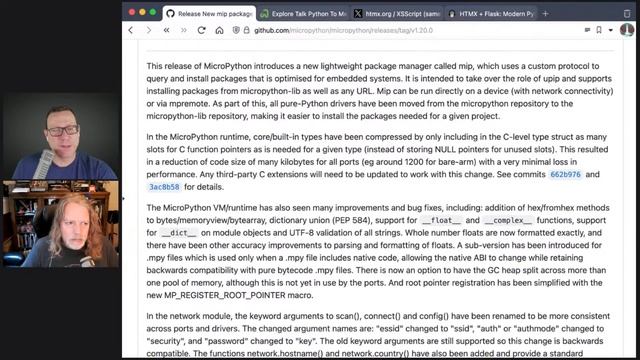This screenshot has width=640, height=360.
Task: Click the bottom webcam video thumbnail
Action: (x=61, y=224)
